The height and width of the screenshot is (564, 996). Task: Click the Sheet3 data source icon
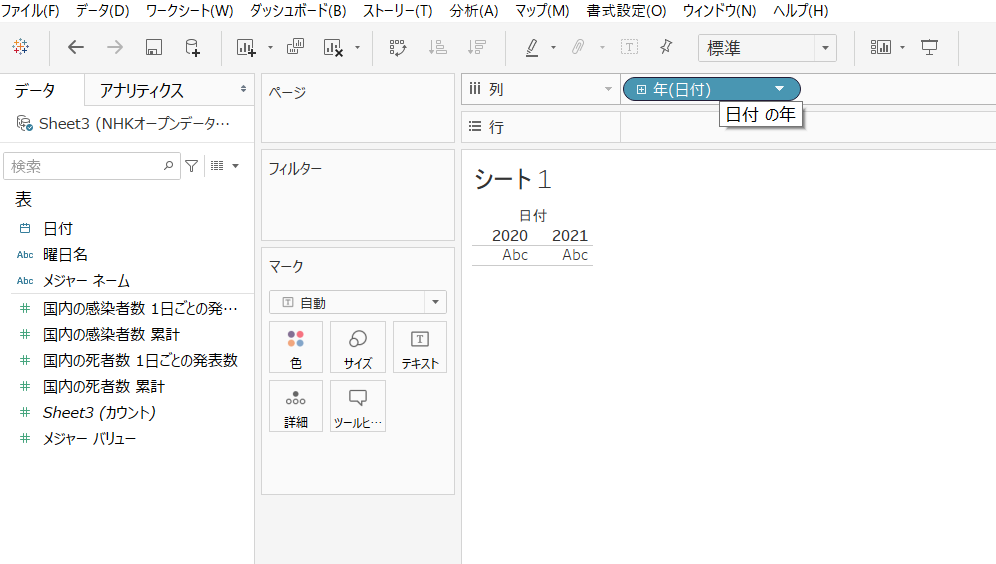(24, 123)
